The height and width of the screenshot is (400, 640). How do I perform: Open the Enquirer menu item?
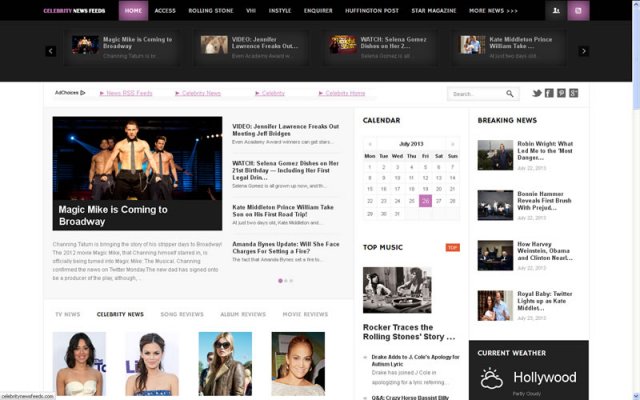(x=318, y=11)
